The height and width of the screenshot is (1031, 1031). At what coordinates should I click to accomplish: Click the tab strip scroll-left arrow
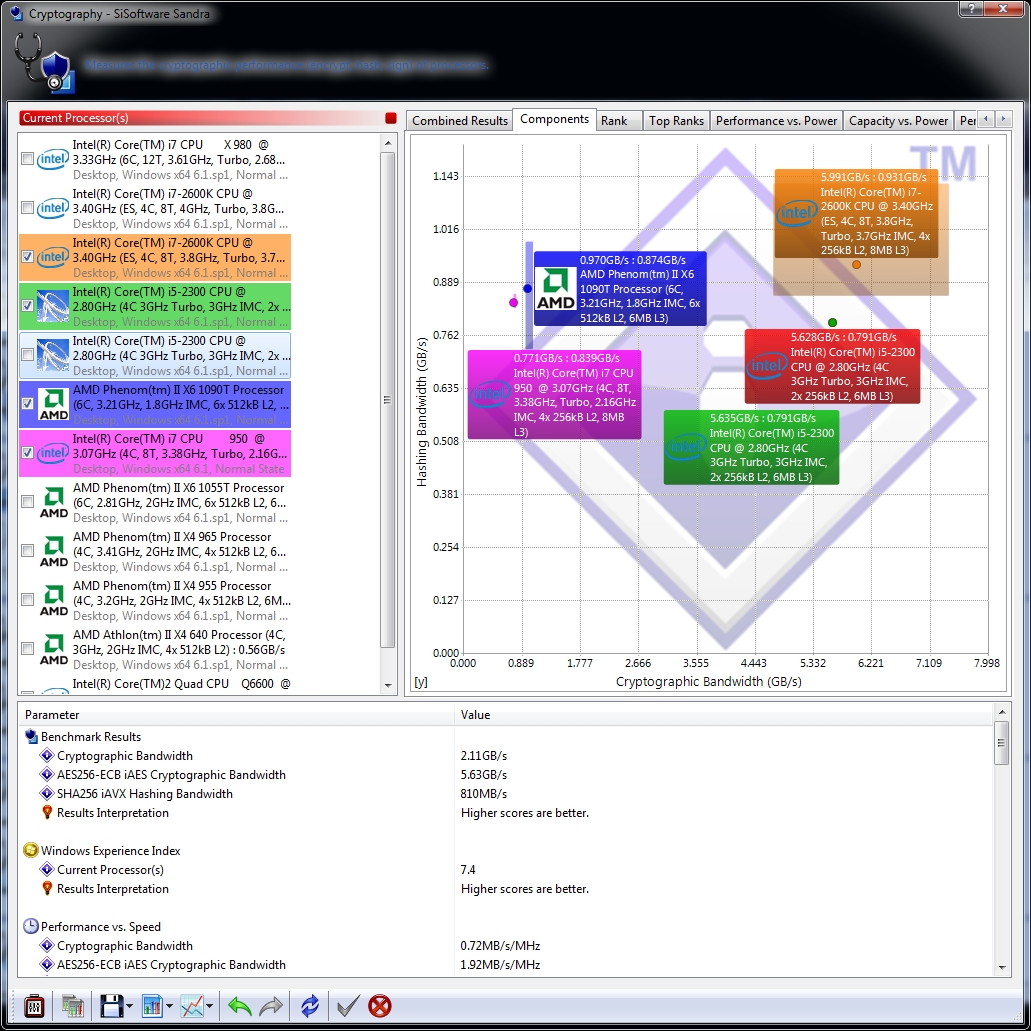[x=986, y=119]
